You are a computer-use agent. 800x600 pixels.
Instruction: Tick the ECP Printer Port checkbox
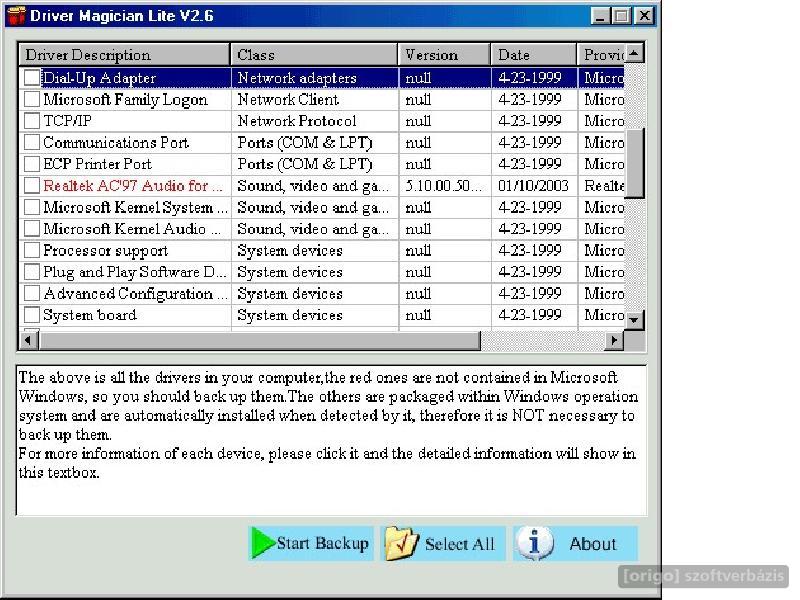32,164
